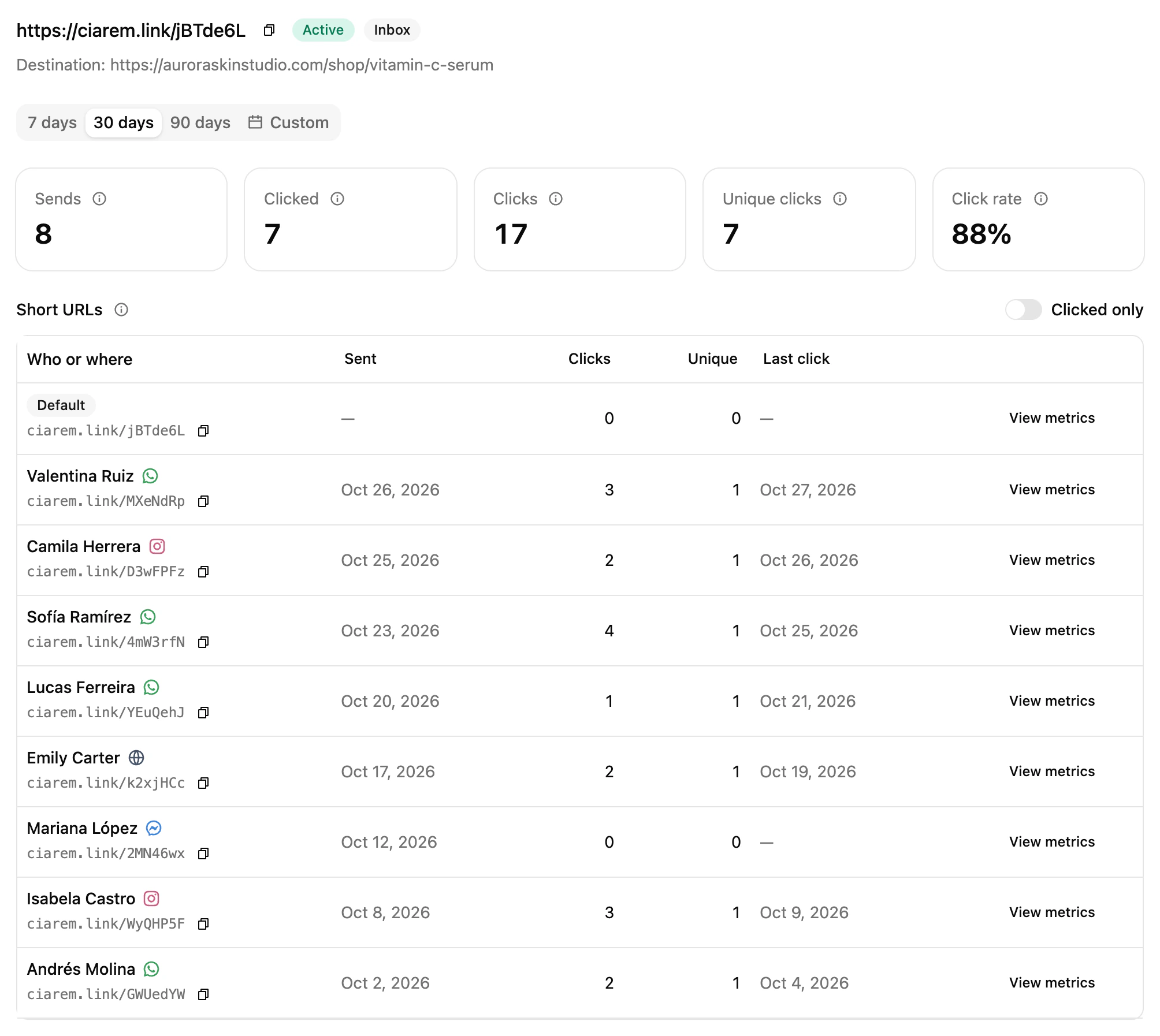Screen dimensions: 1160x1036
Task: Click the destination URL text
Action: 302,65
